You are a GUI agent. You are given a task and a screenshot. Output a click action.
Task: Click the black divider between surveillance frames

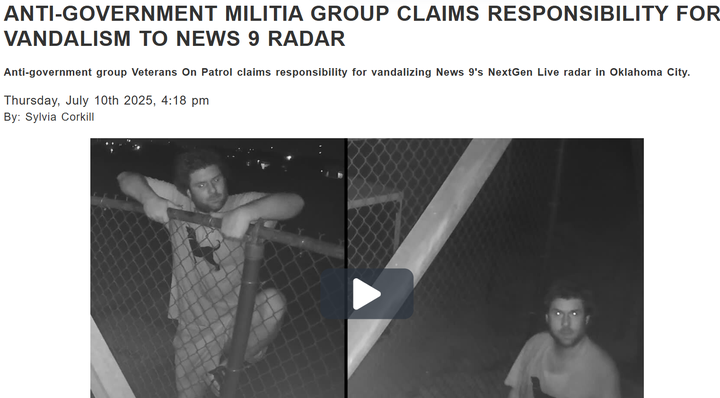[347, 268]
